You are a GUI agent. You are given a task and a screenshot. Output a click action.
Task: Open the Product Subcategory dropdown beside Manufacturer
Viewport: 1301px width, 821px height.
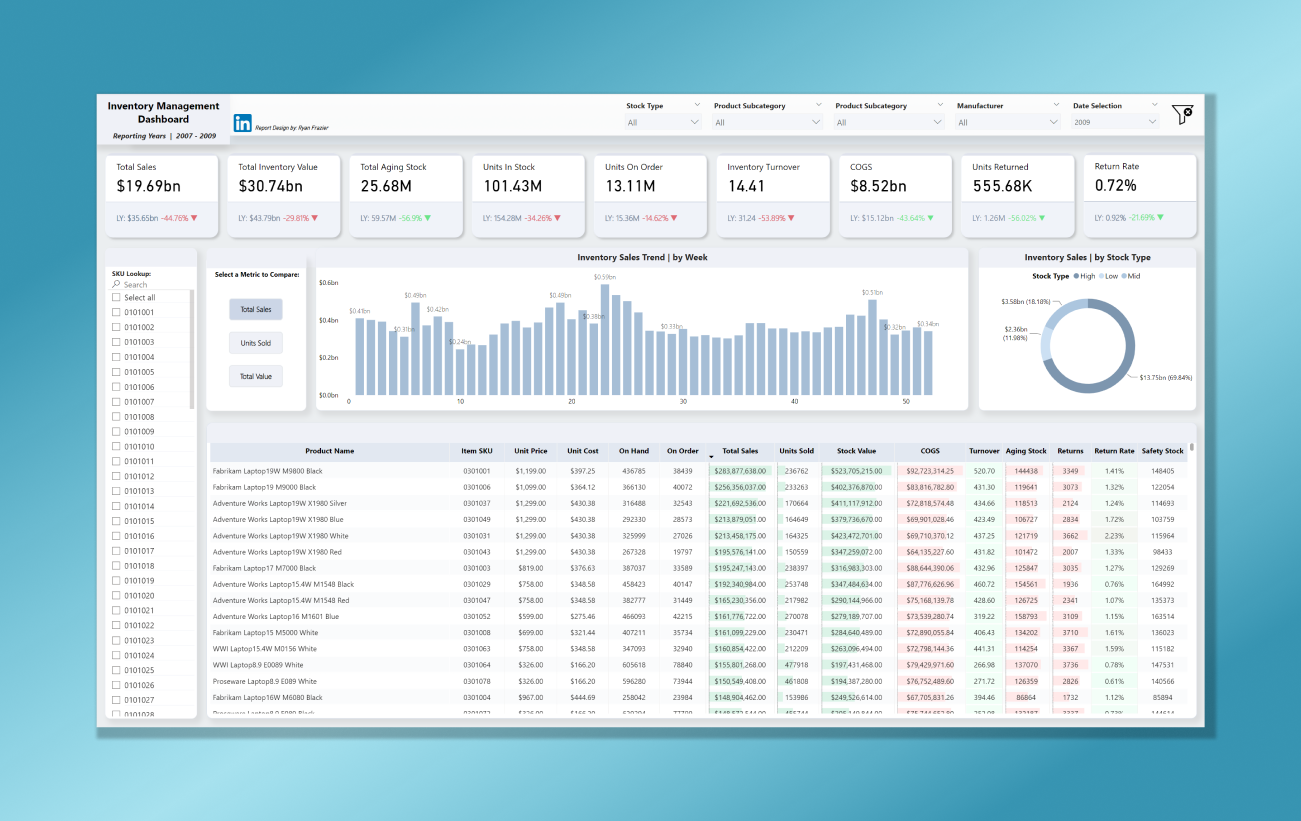tap(889, 122)
